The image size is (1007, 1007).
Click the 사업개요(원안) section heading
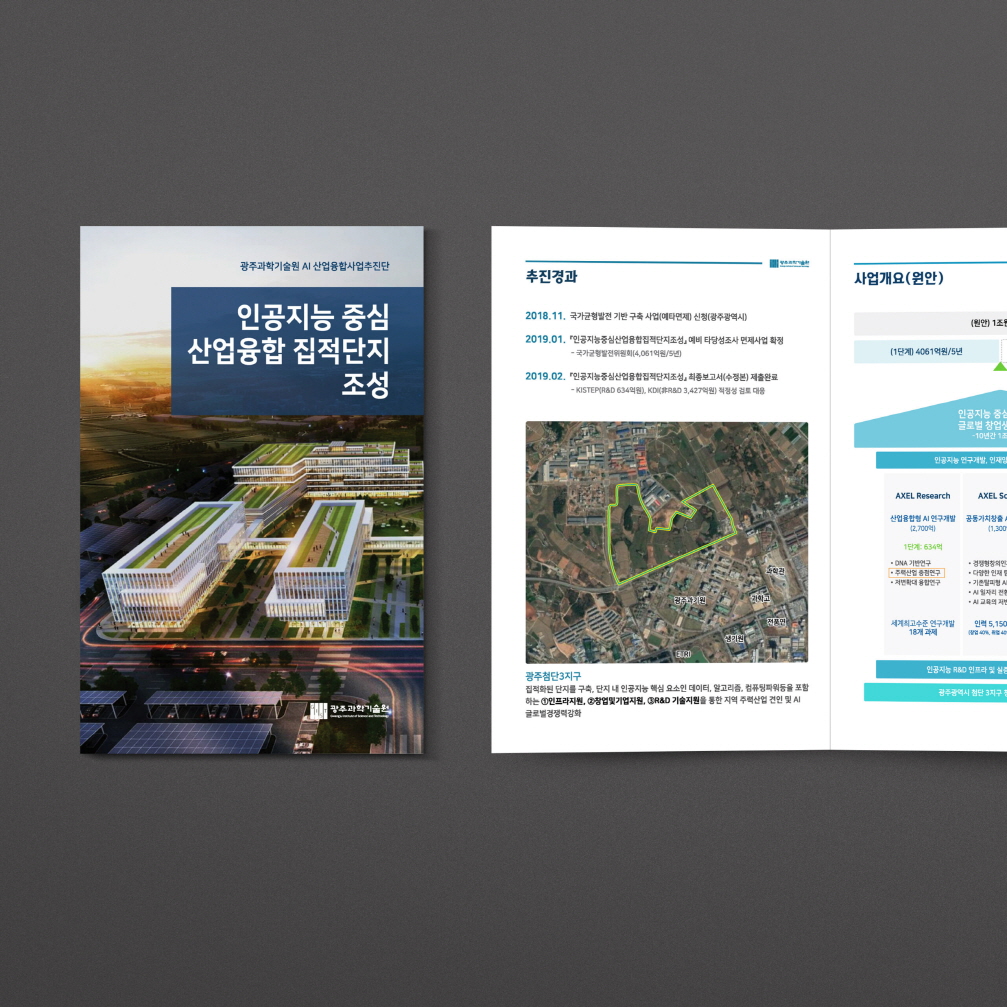(898, 278)
